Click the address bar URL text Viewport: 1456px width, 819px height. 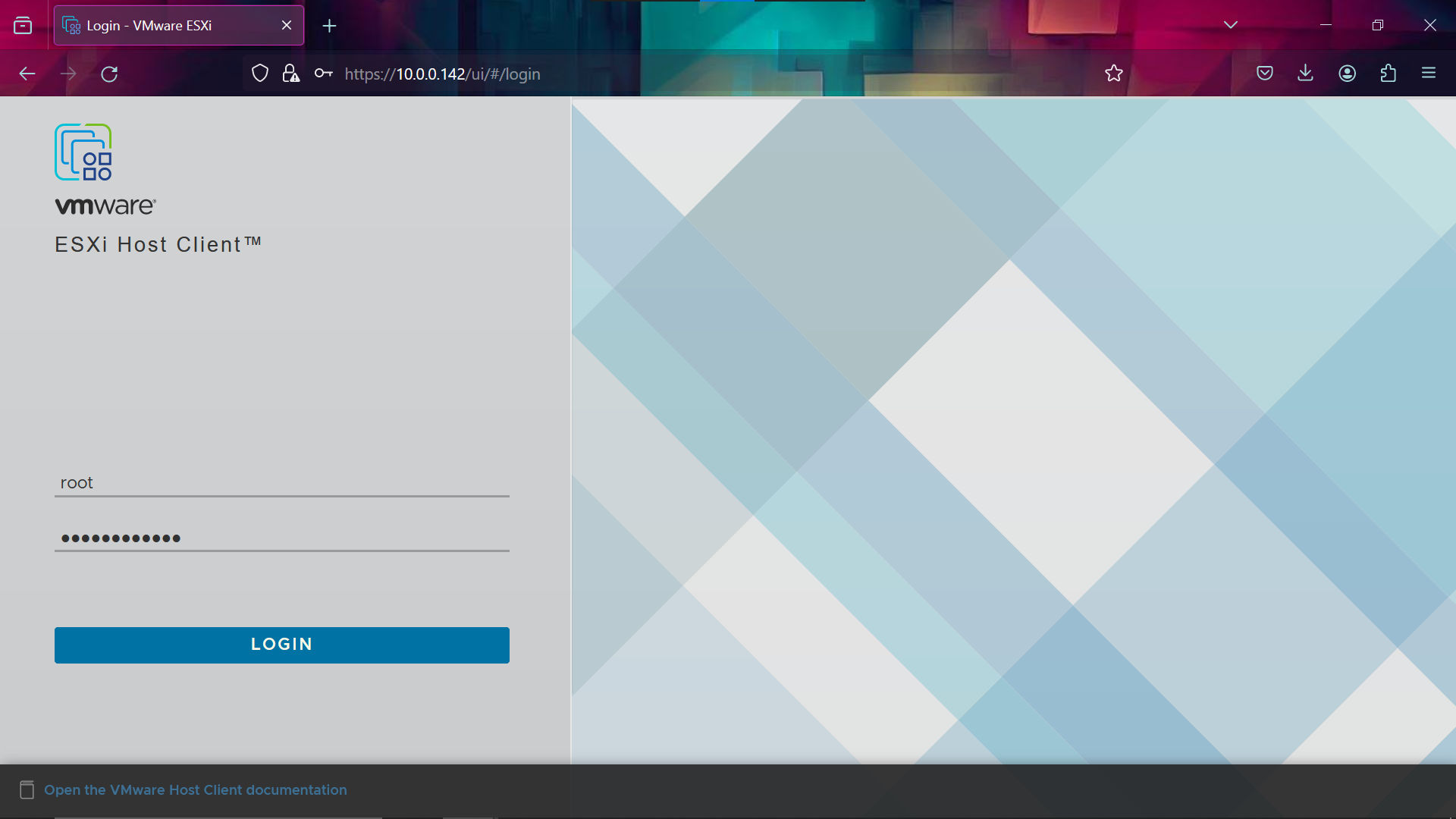coord(442,74)
